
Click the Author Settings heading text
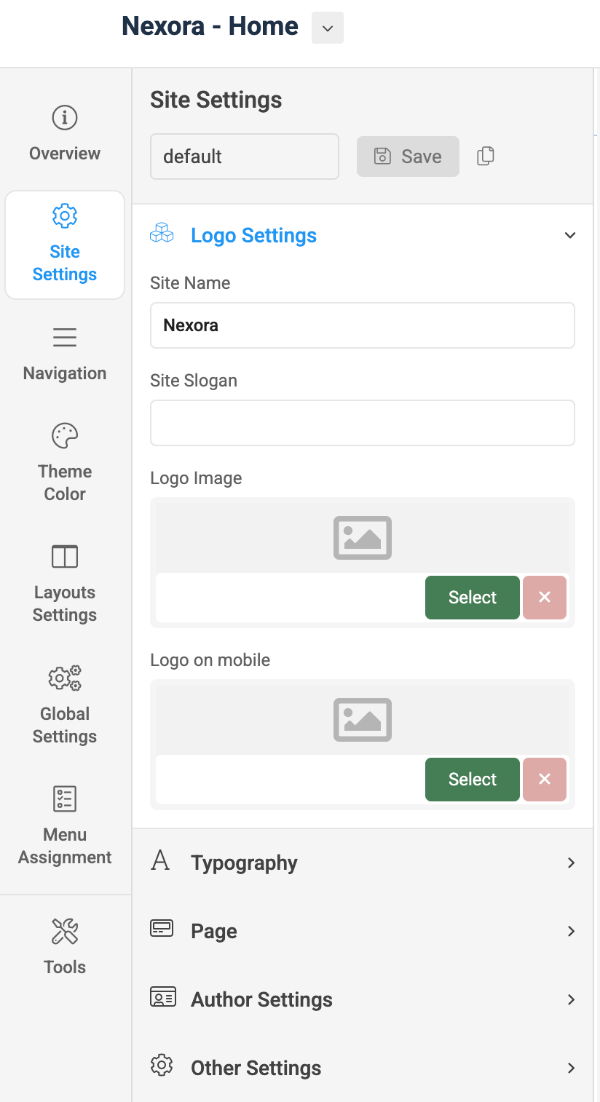(x=262, y=999)
